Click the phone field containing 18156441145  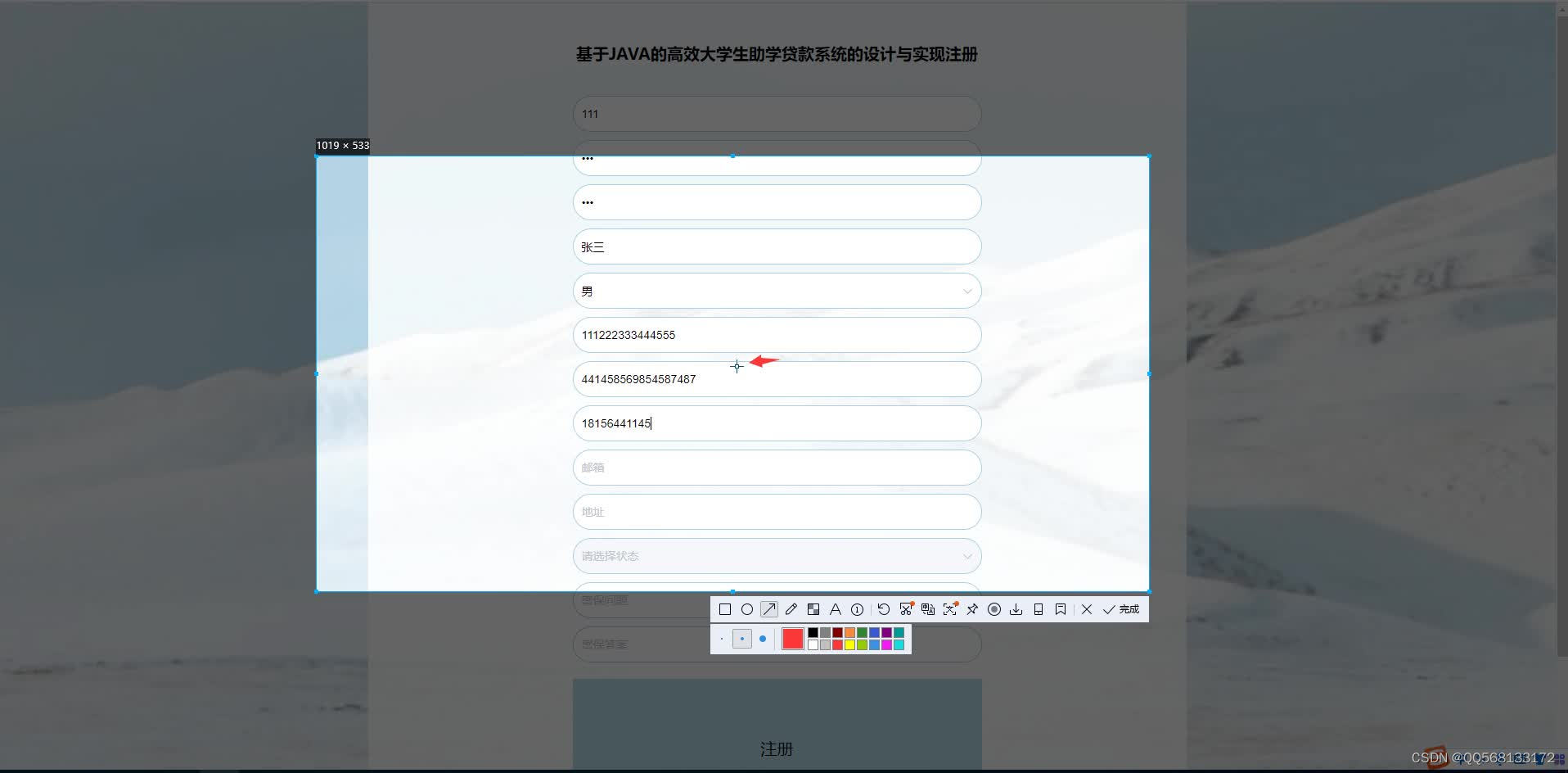click(x=777, y=423)
